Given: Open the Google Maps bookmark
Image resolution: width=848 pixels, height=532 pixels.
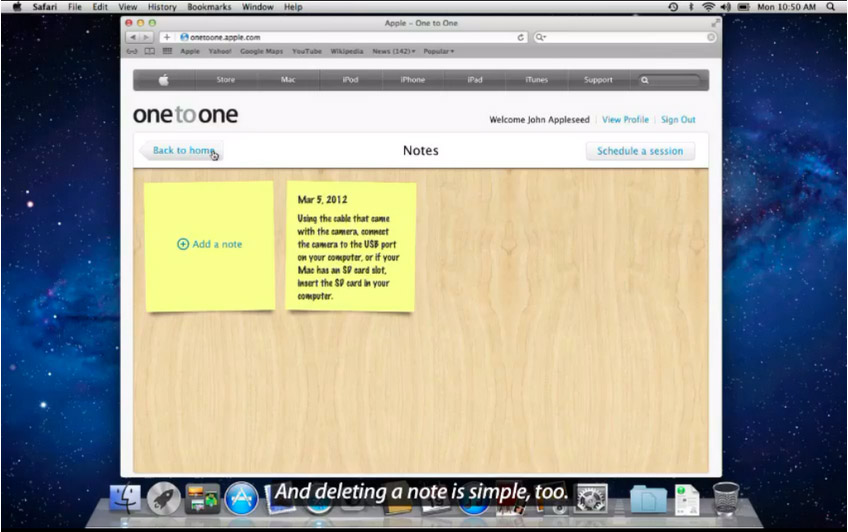Looking at the screenshot, I should (261, 51).
